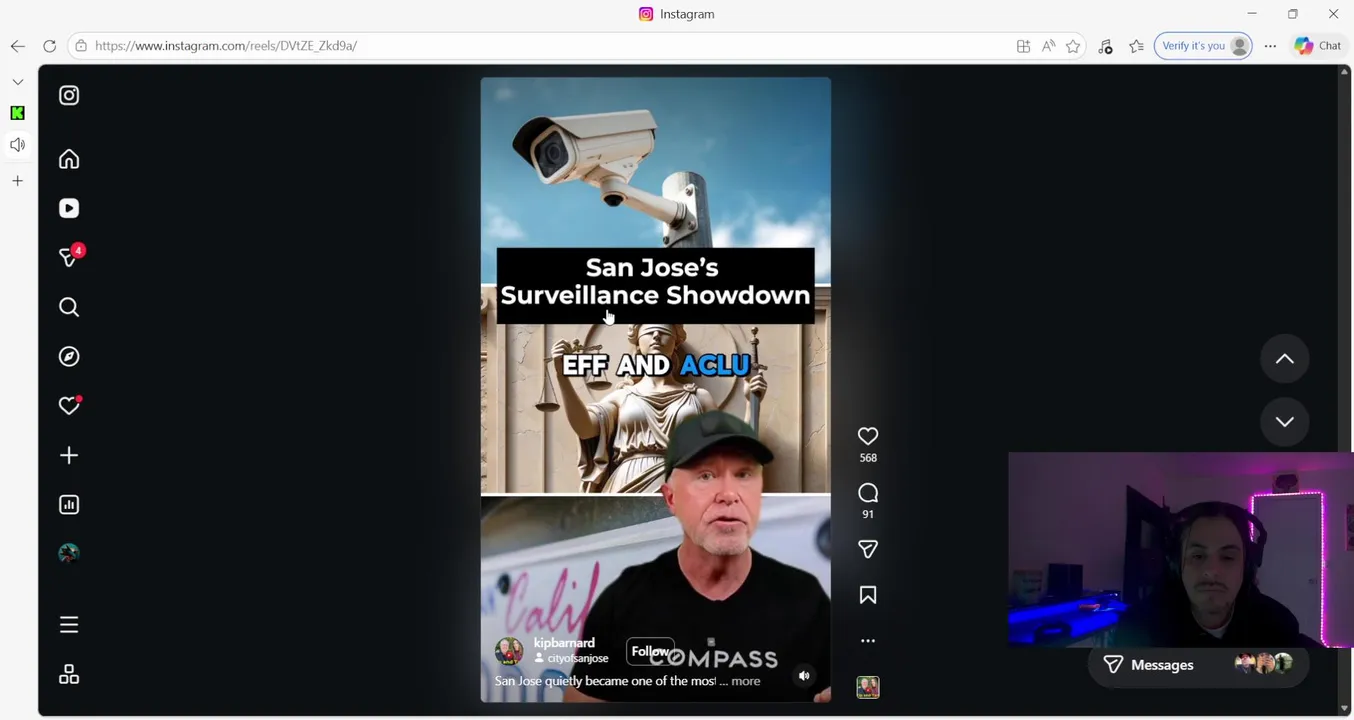Go to previous reel with up chevron
Screen dimensions: 1354x720
[x=1285, y=359]
